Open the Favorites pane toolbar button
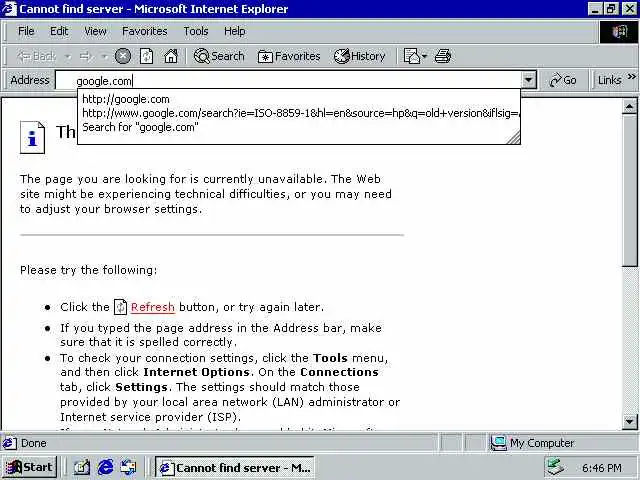The width and height of the screenshot is (640, 480). point(289,56)
